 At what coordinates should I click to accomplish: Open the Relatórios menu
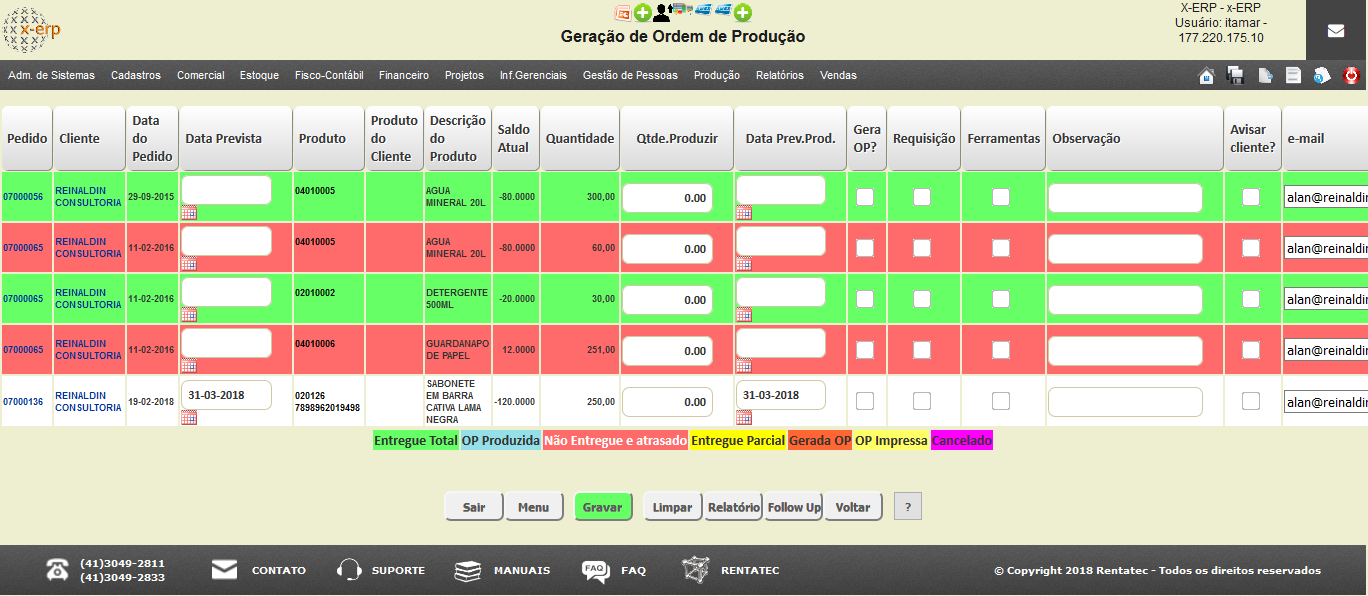[780, 75]
